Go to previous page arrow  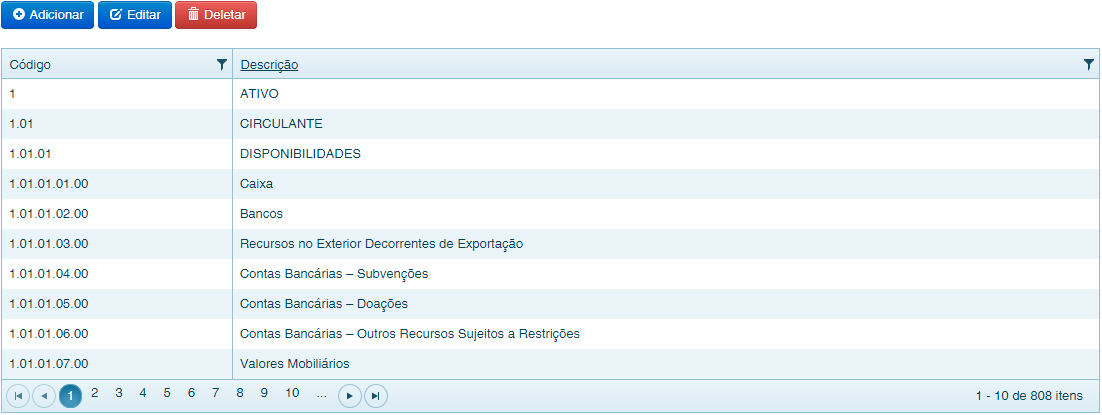pyautogui.click(x=44, y=396)
